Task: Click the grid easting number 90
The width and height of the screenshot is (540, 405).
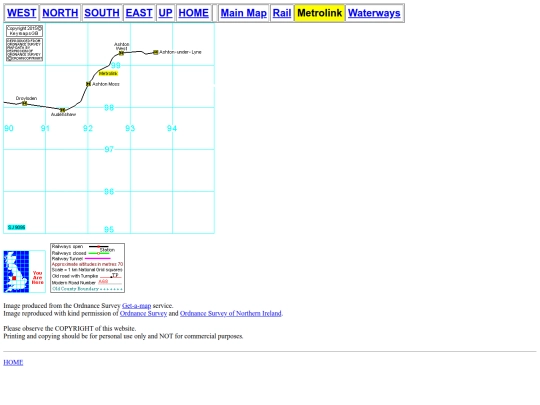Action: [9, 128]
